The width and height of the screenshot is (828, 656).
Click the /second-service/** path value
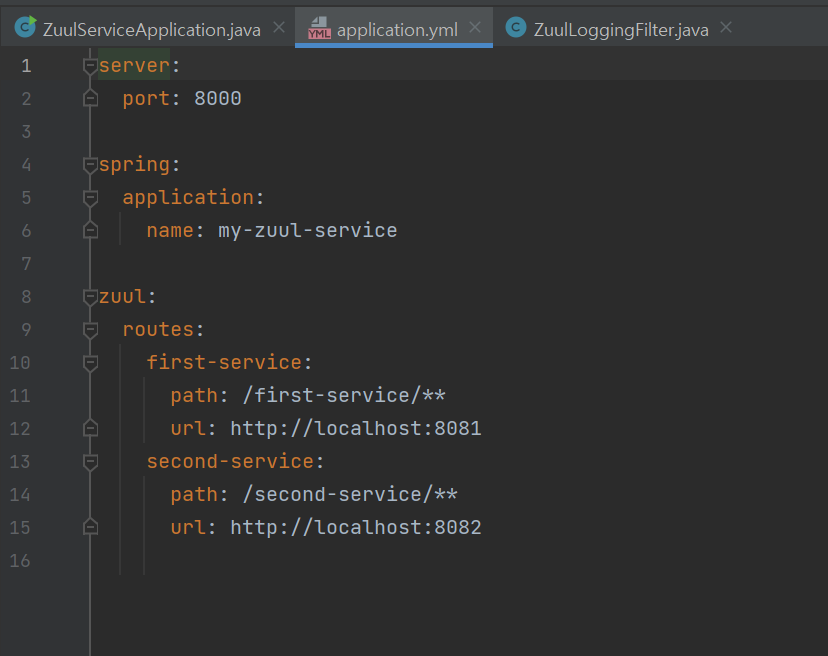(x=350, y=494)
